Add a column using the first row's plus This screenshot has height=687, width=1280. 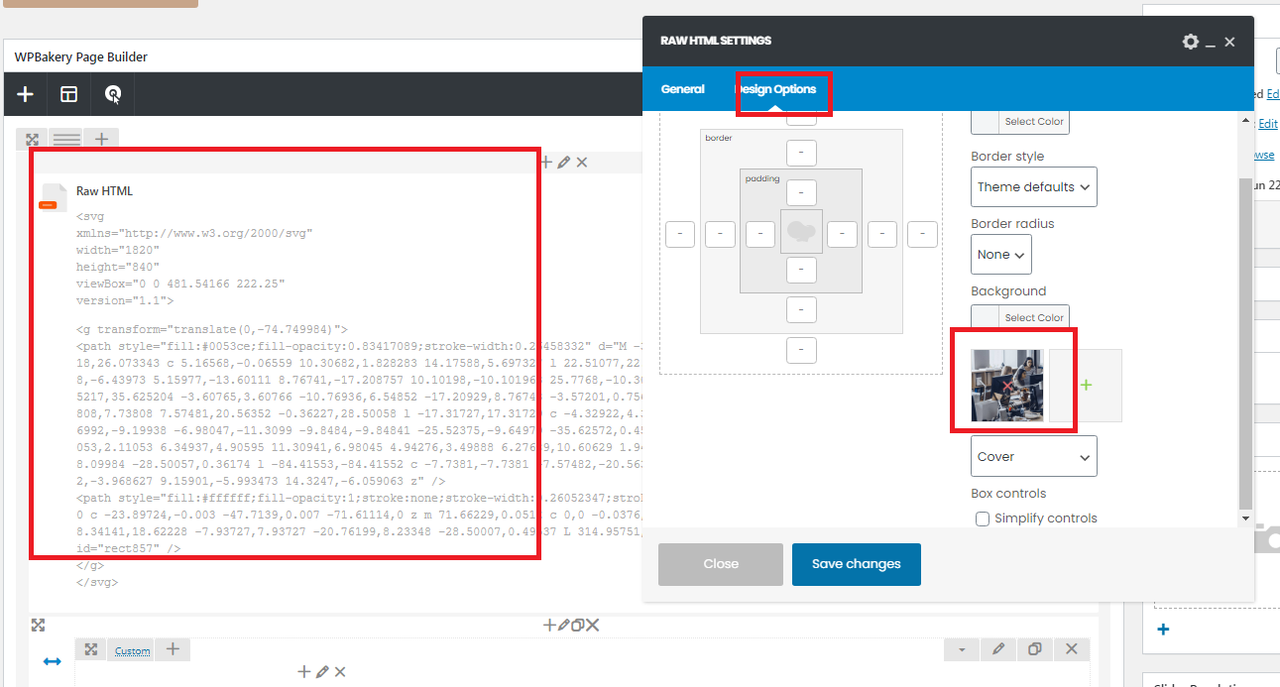tap(101, 139)
